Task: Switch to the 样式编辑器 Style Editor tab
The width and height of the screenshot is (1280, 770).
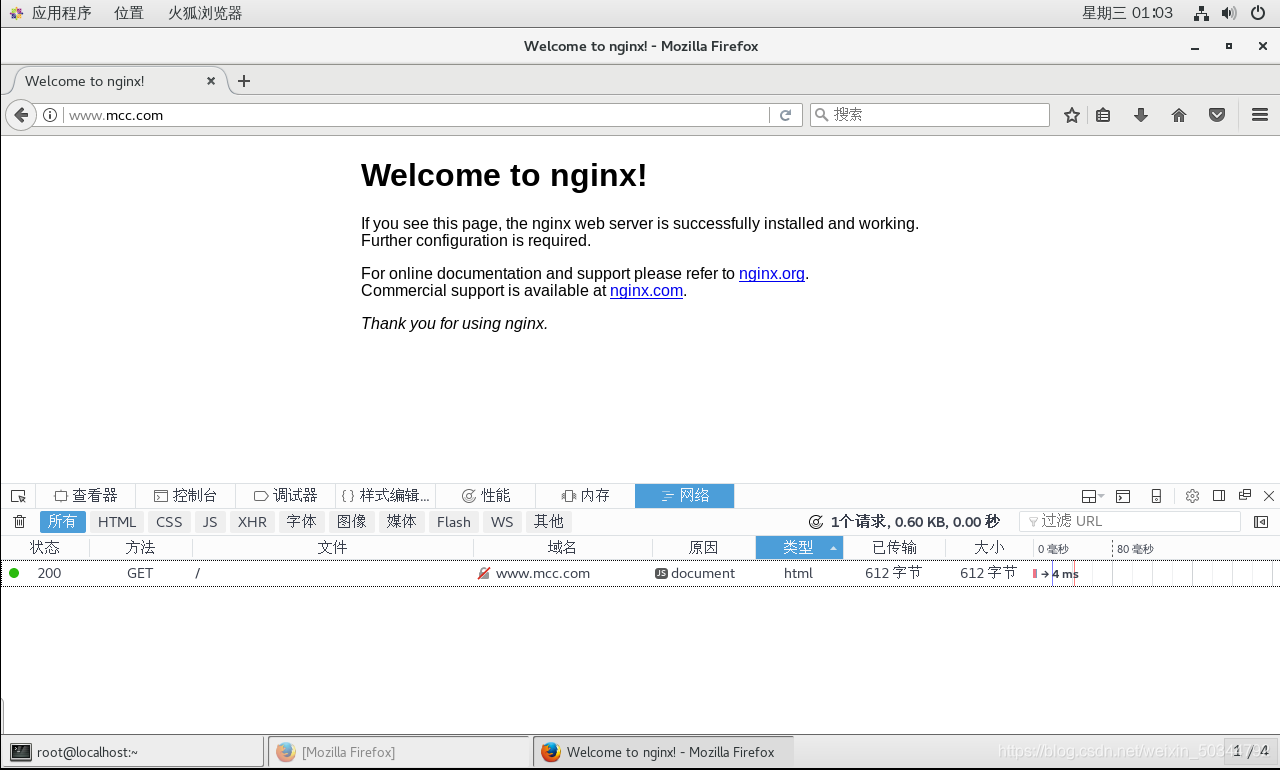Action: 385,496
